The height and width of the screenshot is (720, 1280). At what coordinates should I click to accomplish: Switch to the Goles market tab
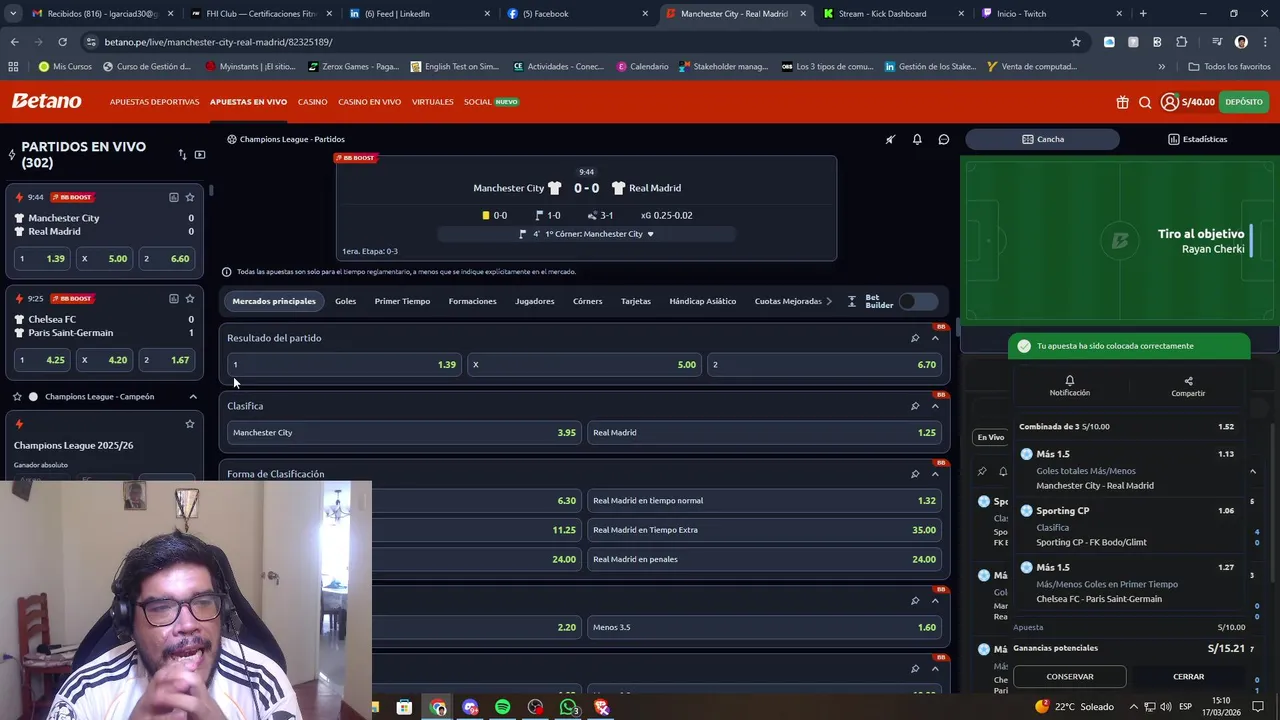coord(345,301)
